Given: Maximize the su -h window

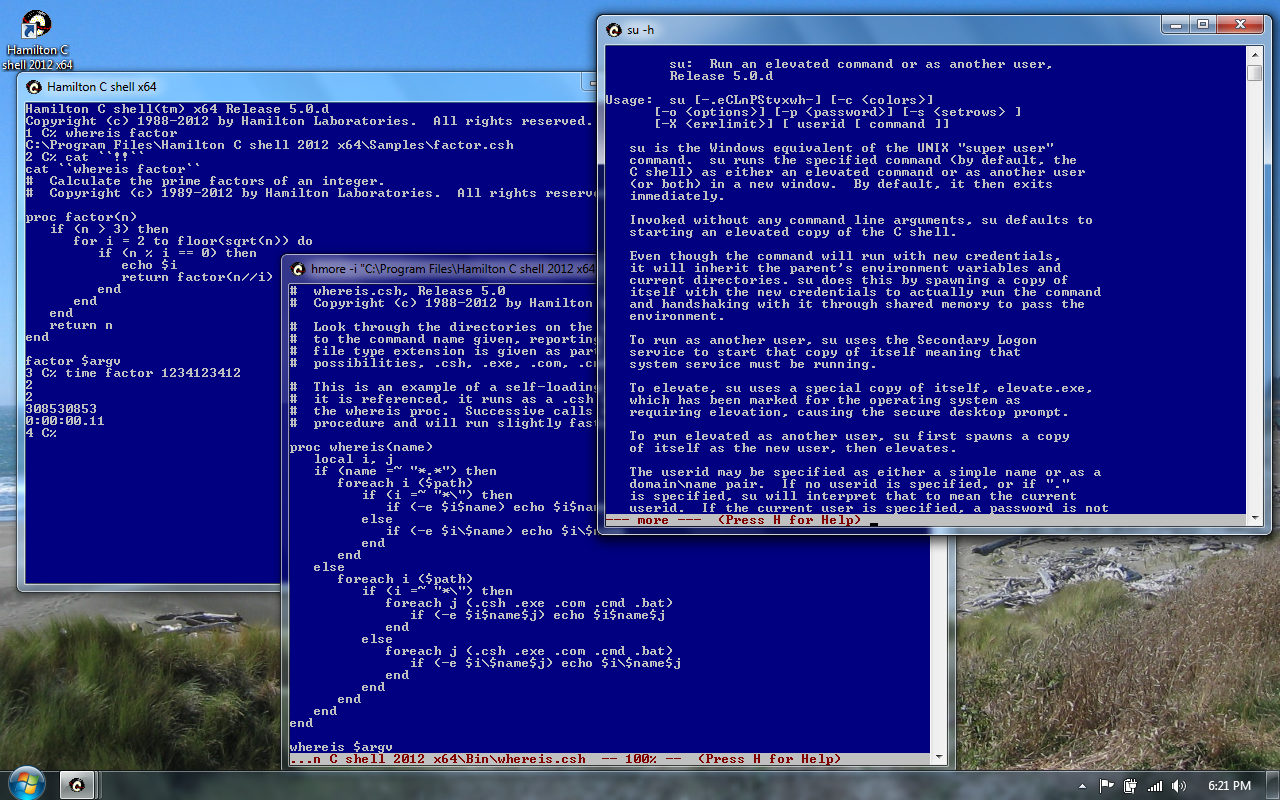Looking at the screenshot, I should click(x=1203, y=25).
